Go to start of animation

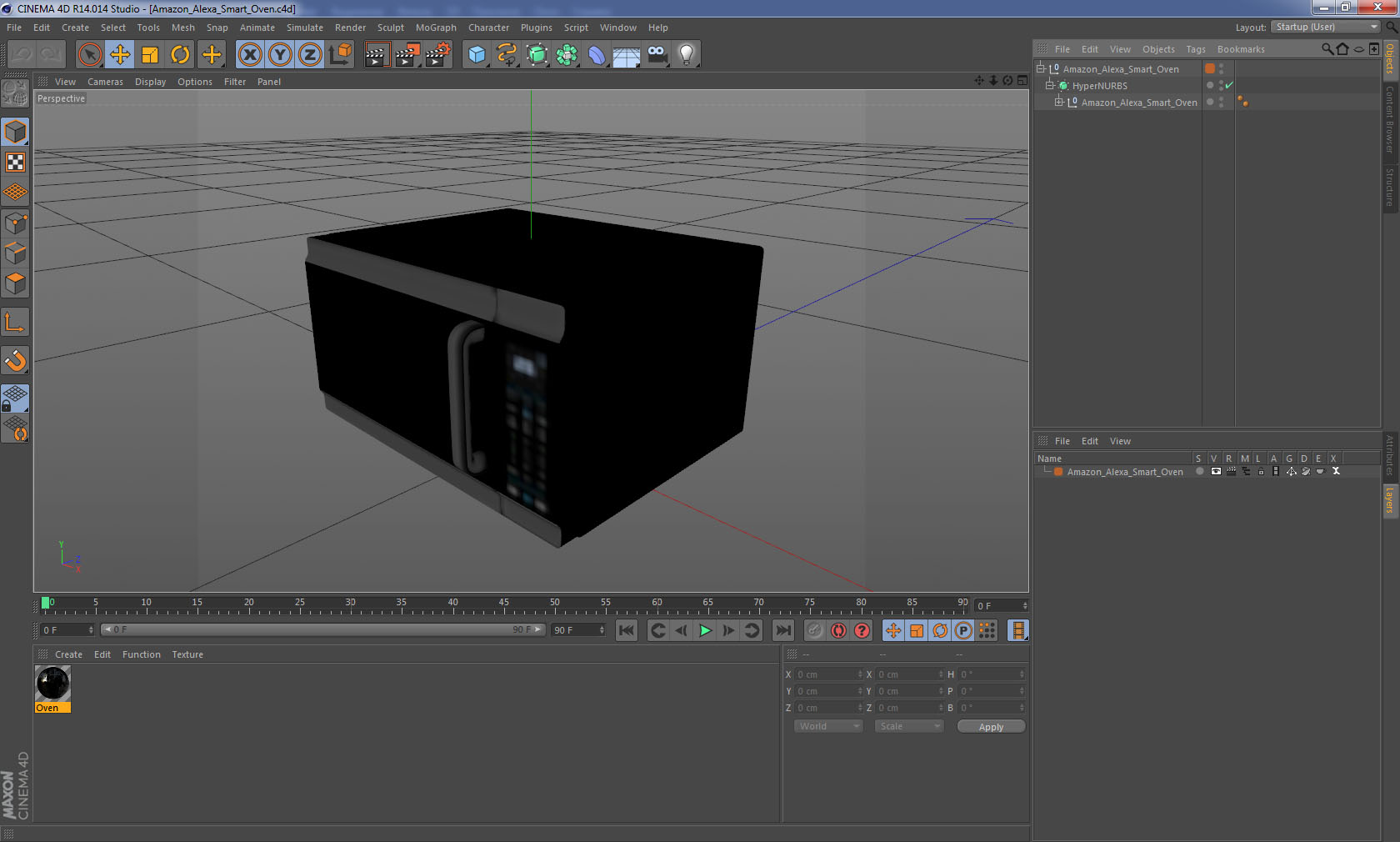[627, 631]
